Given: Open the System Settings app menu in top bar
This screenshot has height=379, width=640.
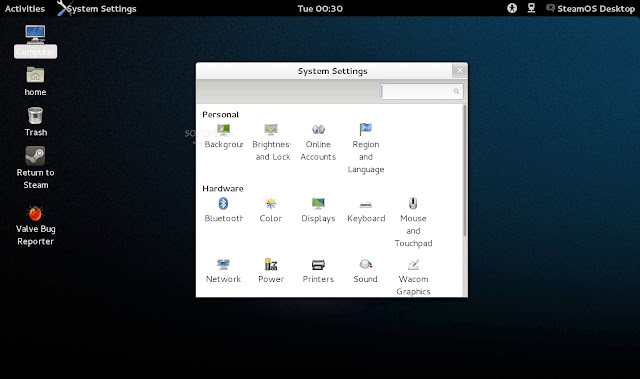Looking at the screenshot, I should (97, 9).
